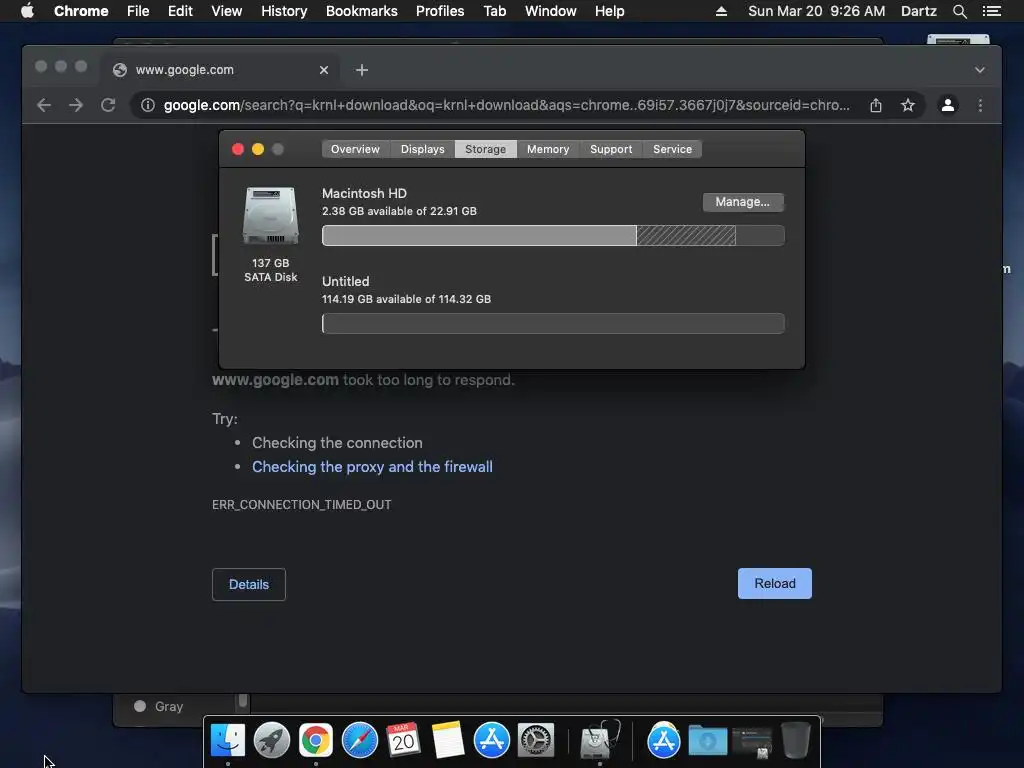The image size is (1024, 768).
Task: Open Spotlight search in menu bar
Action: pyautogui.click(x=959, y=11)
